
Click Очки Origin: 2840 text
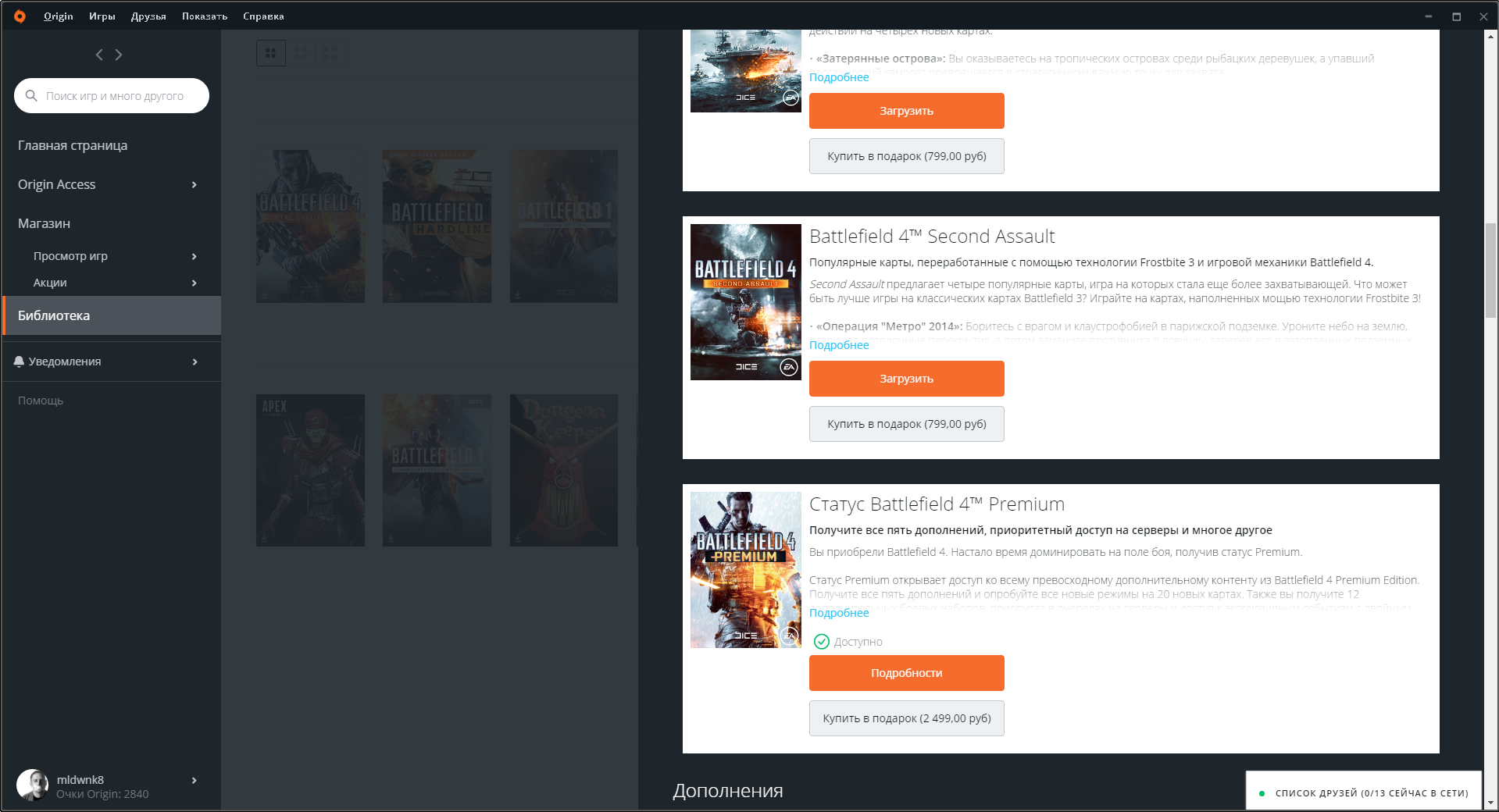102,794
